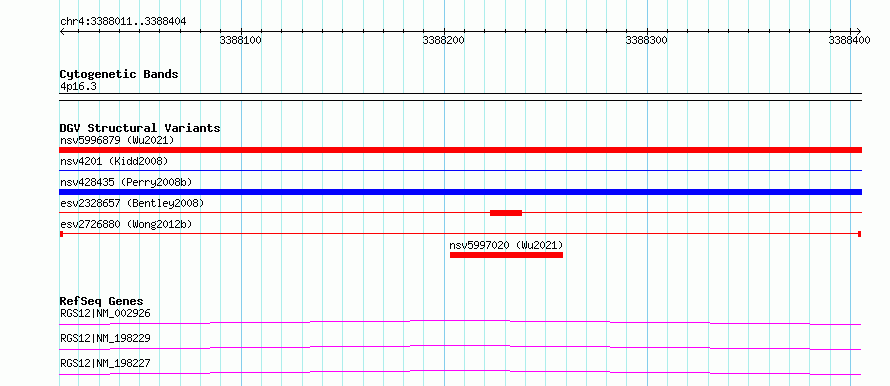Open the RefSeq Genes track heading

(102, 301)
